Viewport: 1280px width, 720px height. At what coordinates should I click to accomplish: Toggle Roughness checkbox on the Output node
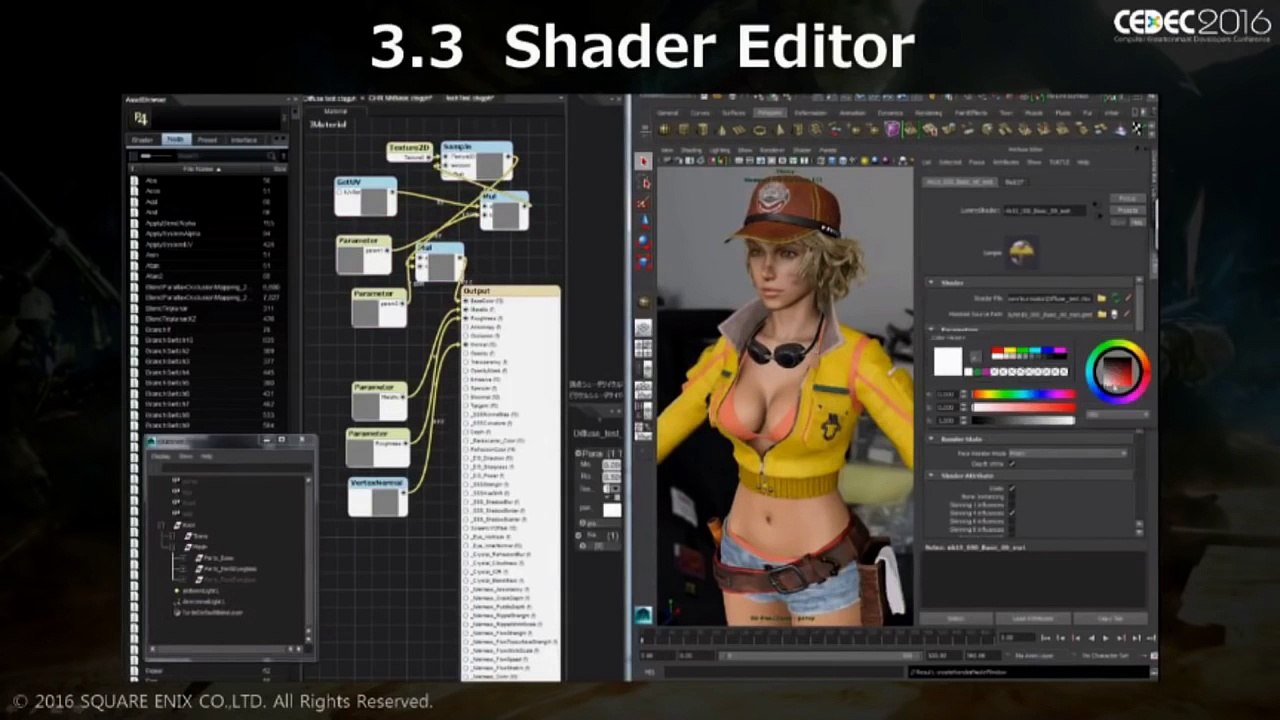coord(466,318)
